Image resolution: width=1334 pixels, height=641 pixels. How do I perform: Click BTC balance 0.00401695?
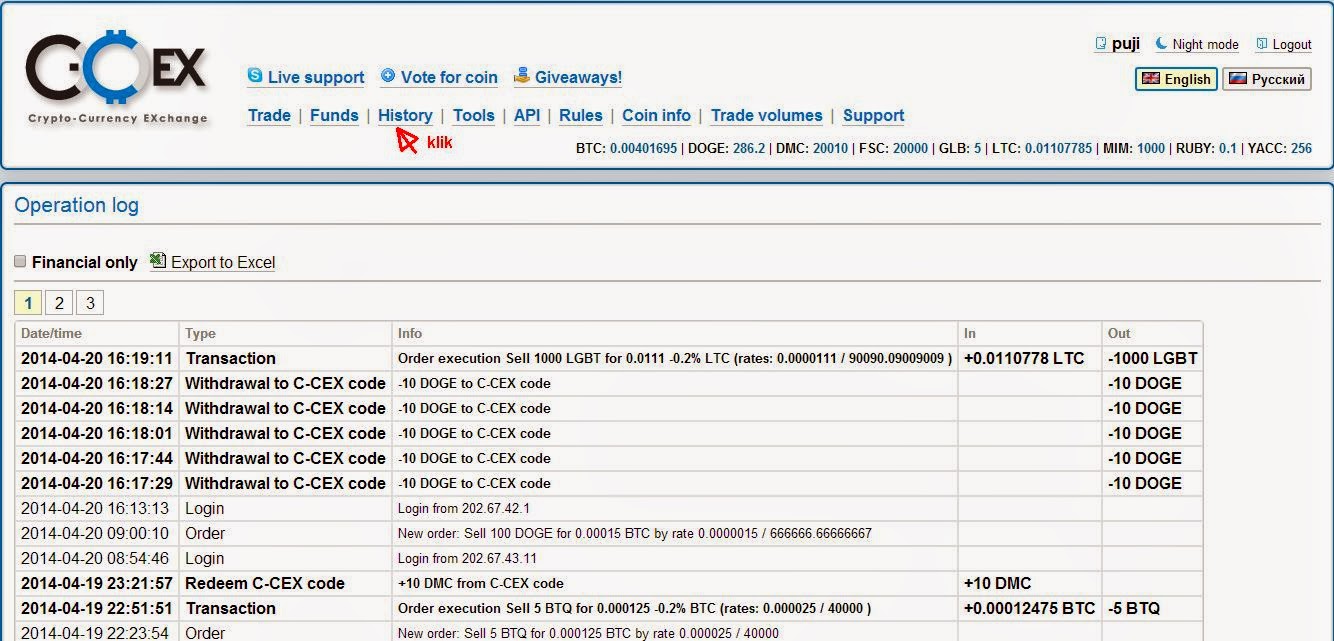click(x=643, y=148)
